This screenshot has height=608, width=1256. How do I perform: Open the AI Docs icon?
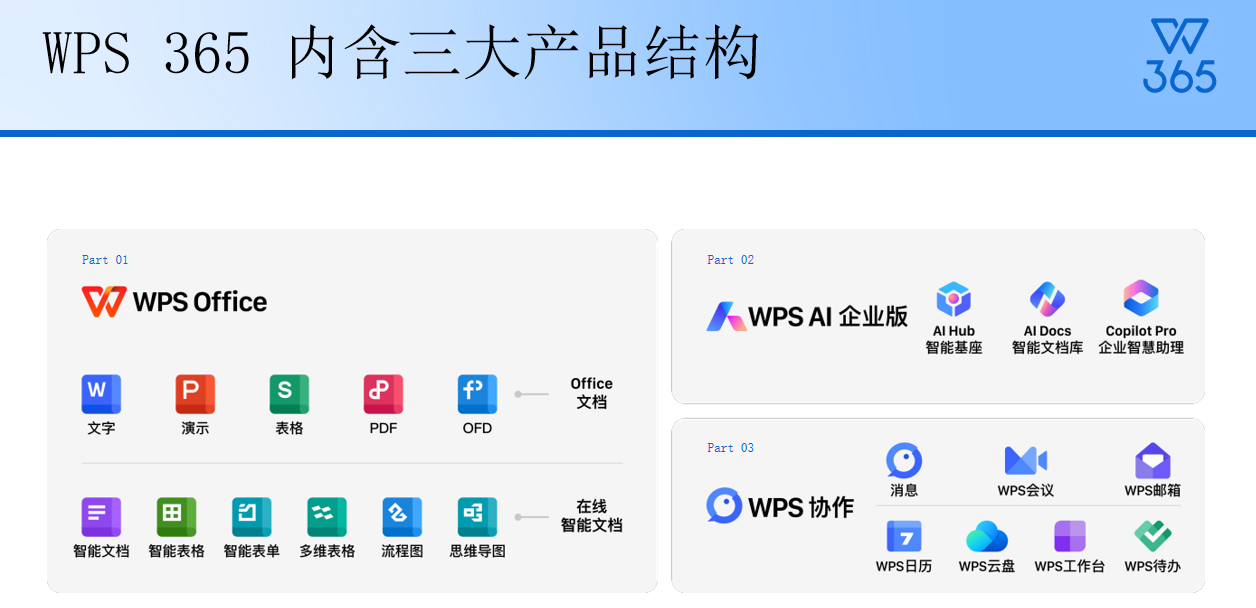click(1047, 299)
